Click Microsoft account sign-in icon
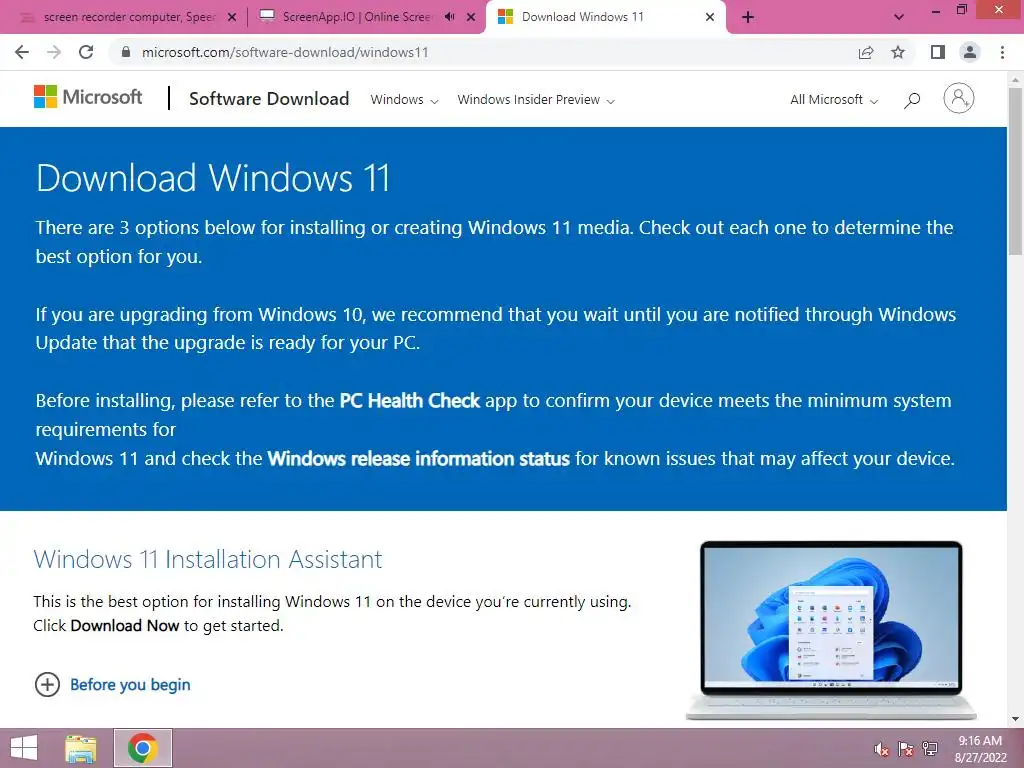The width and height of the screenshot is (1024, 768). [959, 99]
